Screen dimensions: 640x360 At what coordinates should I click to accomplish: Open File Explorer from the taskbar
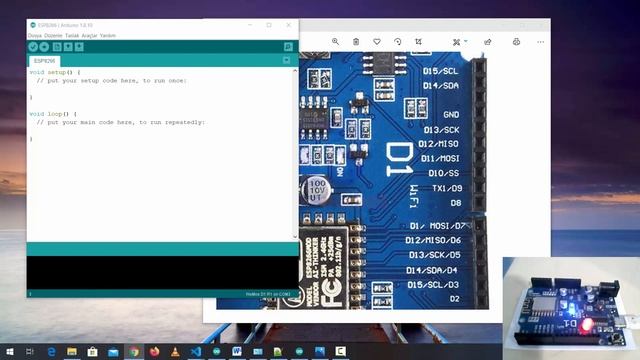72,351
